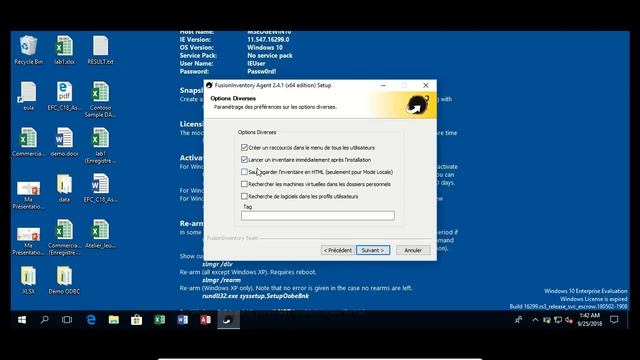Screen dimensions: 640x360
Task: Select the Atelier_Jeu Excel file icon
Action: 100,234
